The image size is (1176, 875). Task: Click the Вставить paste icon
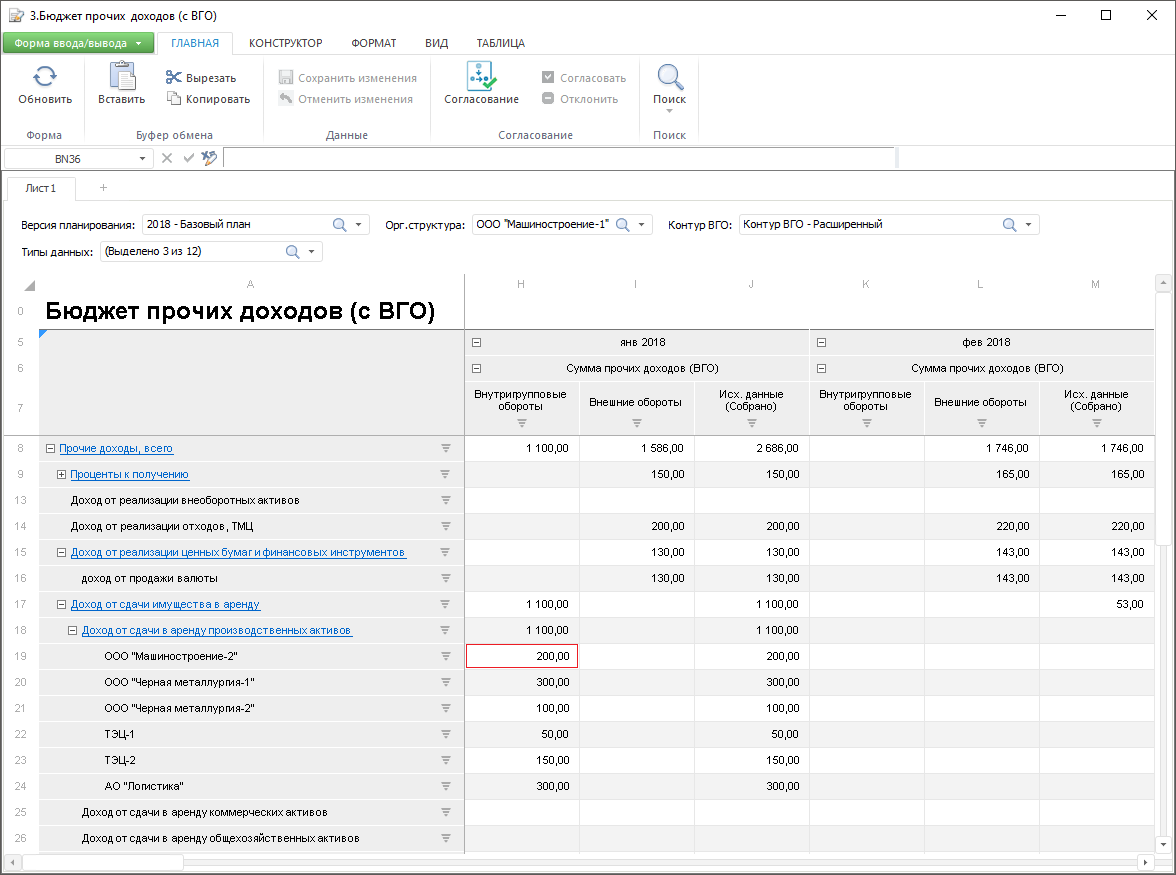(x=121, y=77)
